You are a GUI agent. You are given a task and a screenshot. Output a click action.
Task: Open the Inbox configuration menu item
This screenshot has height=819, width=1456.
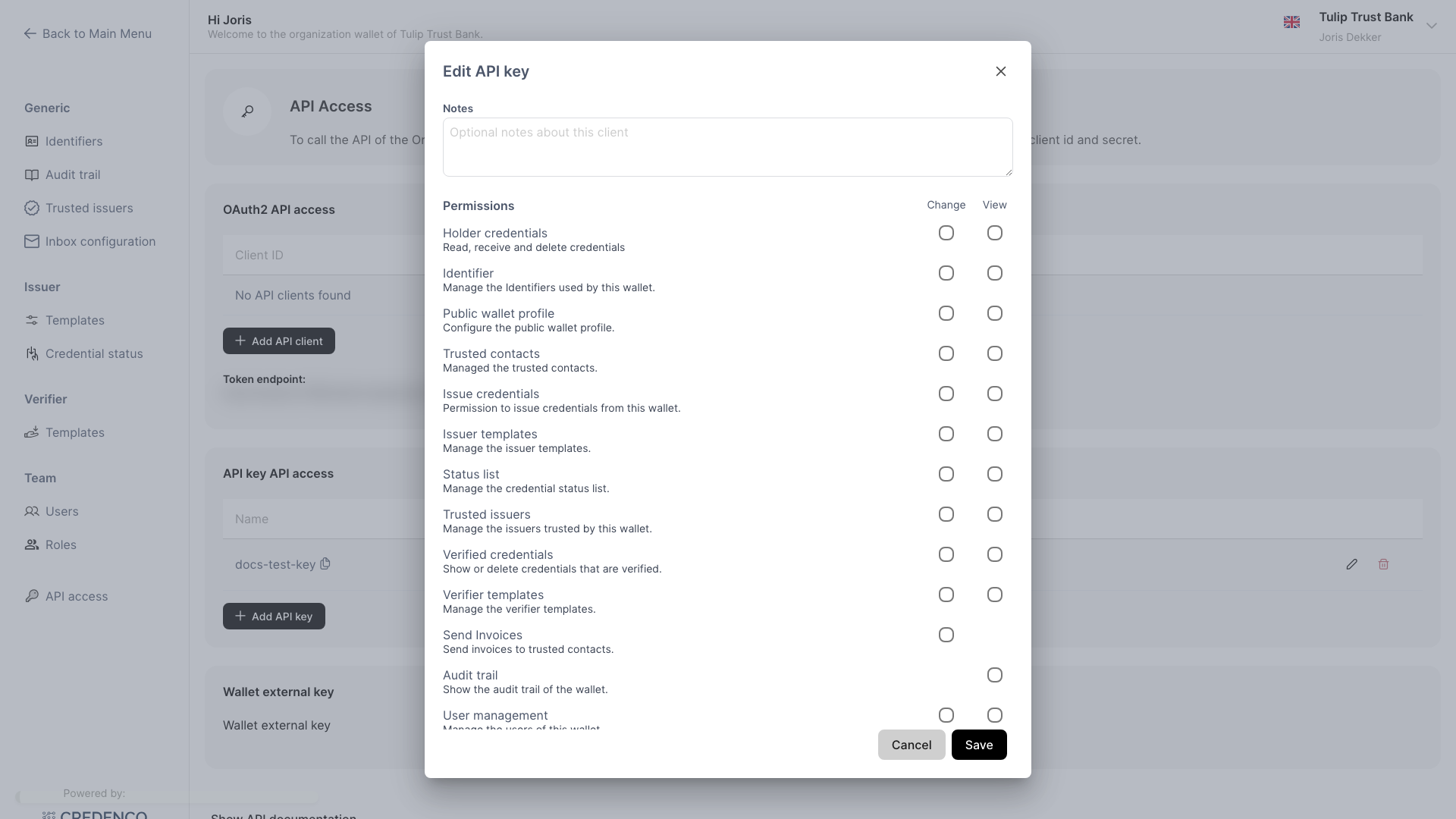100,241
